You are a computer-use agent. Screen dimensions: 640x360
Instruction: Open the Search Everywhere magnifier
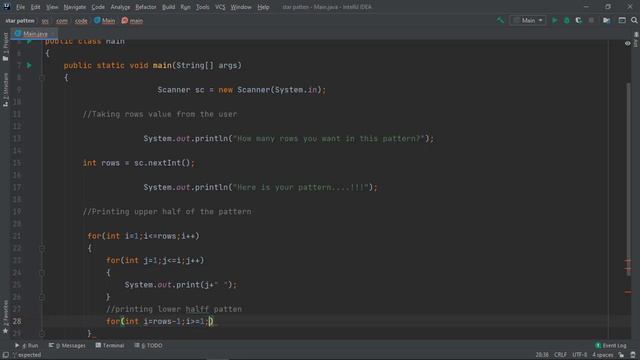point(634,20)
